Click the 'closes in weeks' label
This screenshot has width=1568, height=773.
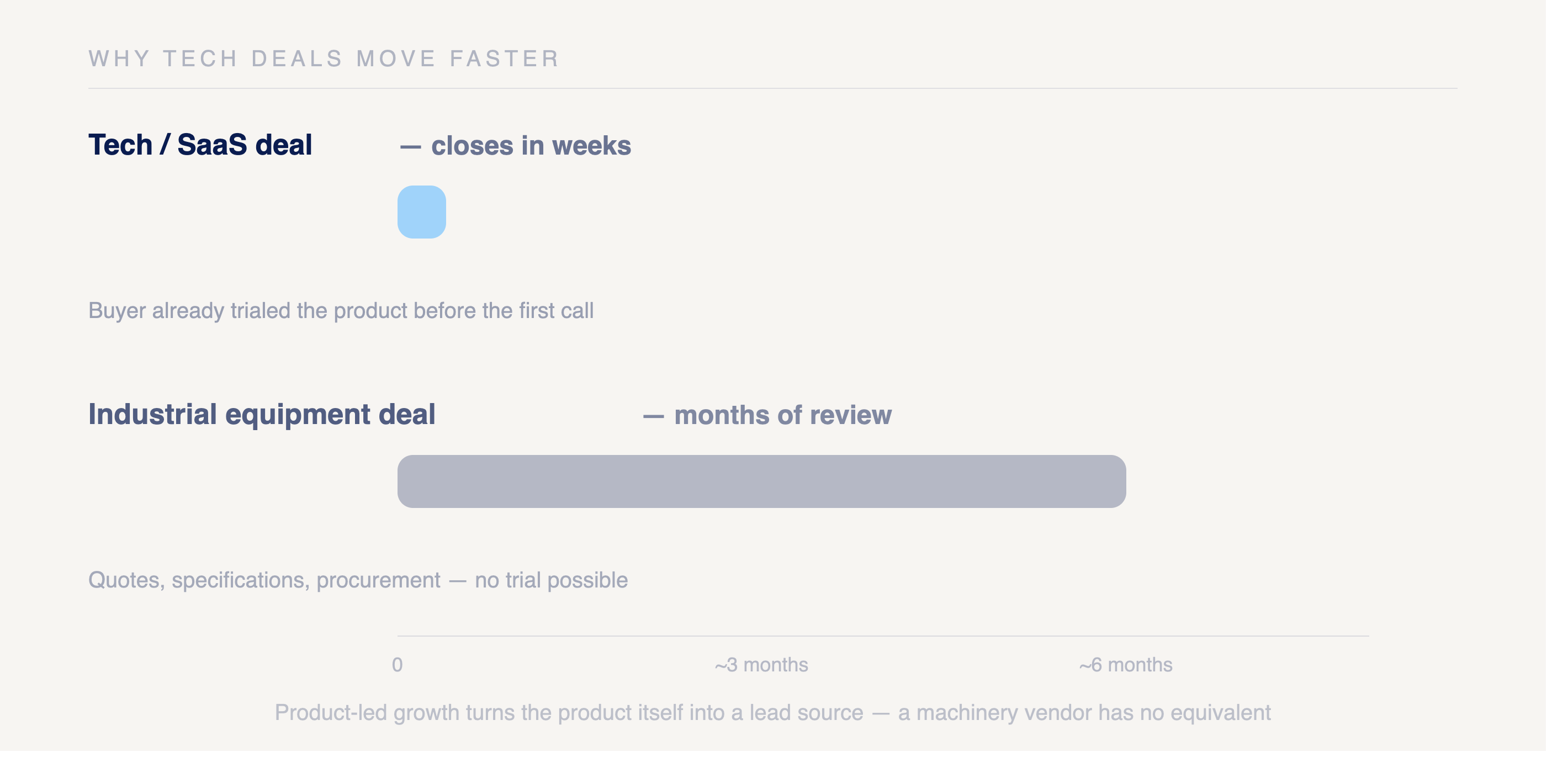pos(531,146)
